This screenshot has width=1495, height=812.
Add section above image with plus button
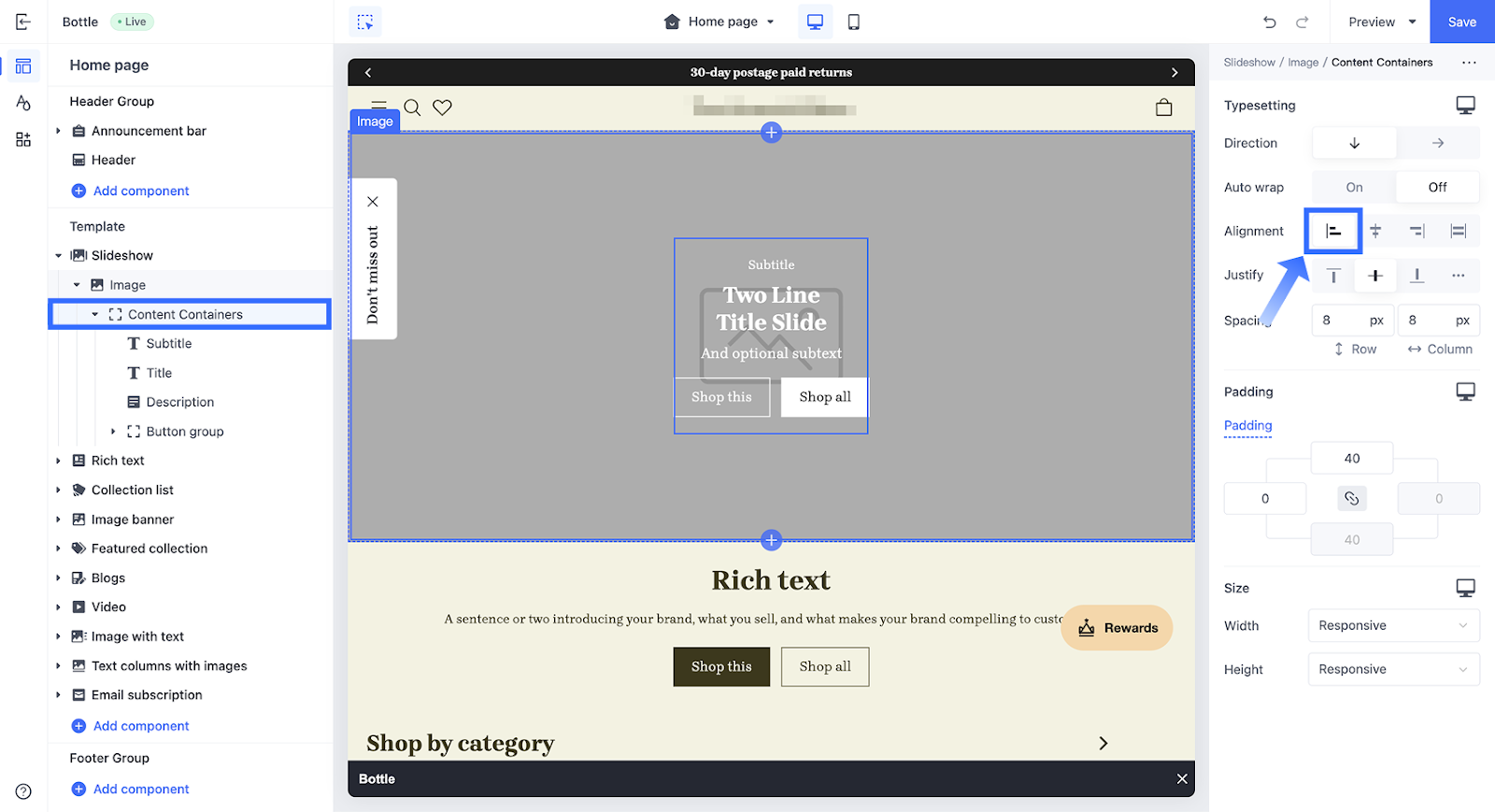coord(771,133)
